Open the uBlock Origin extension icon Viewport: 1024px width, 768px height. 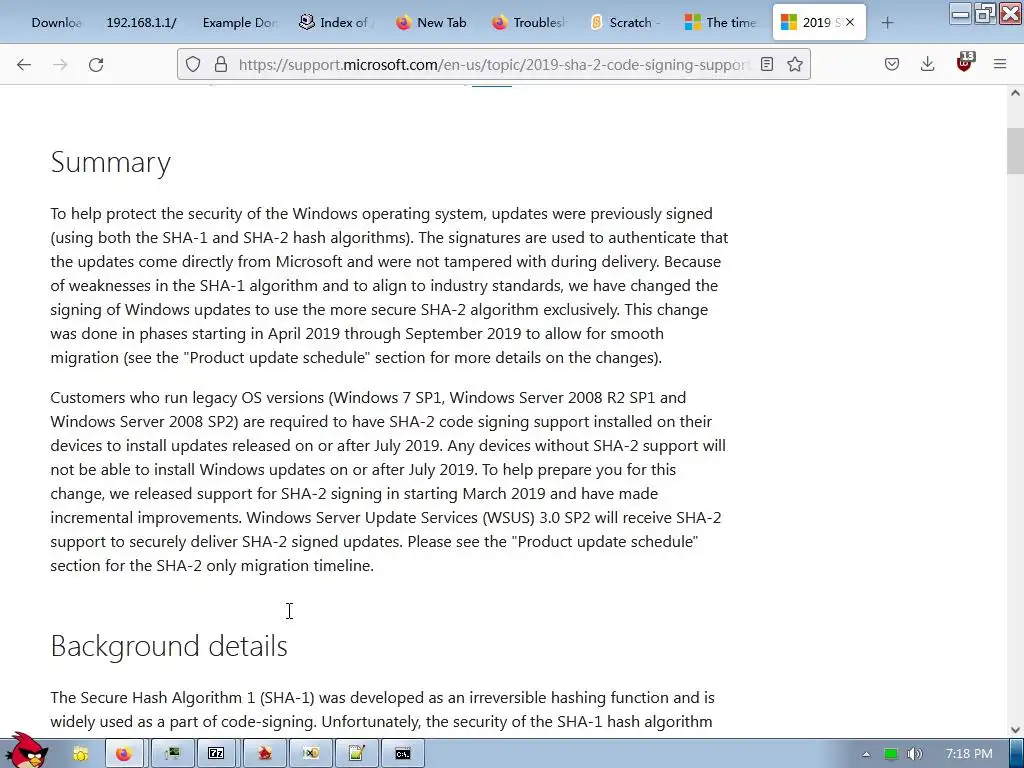point(965,63)
